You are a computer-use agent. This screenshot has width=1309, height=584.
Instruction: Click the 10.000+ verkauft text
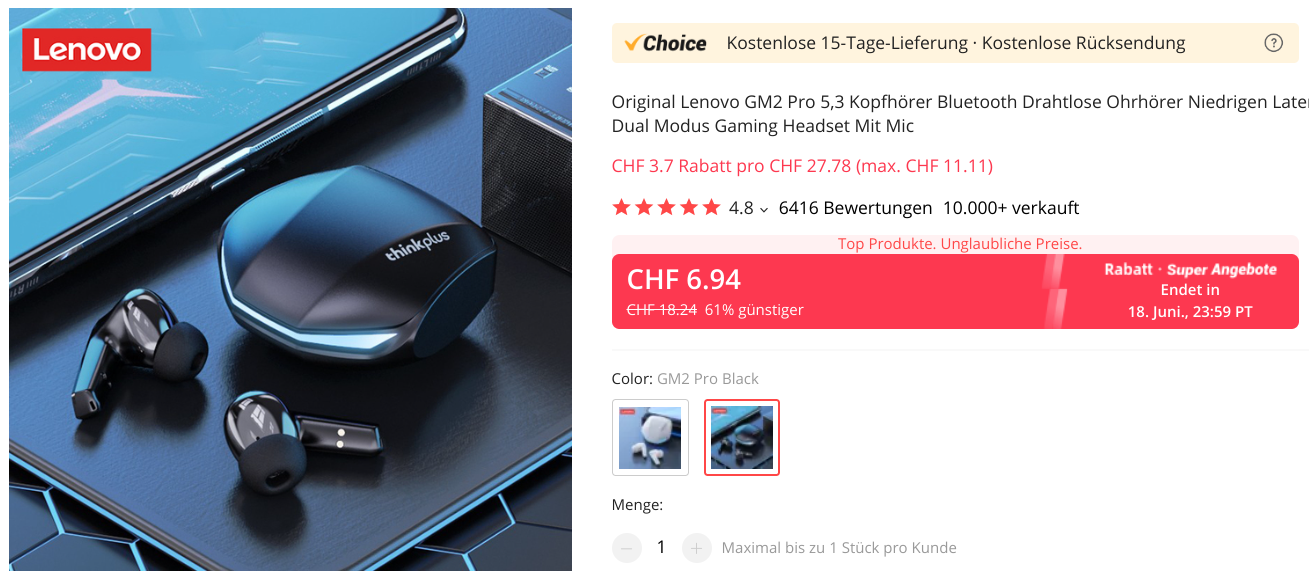point(1011,208)
